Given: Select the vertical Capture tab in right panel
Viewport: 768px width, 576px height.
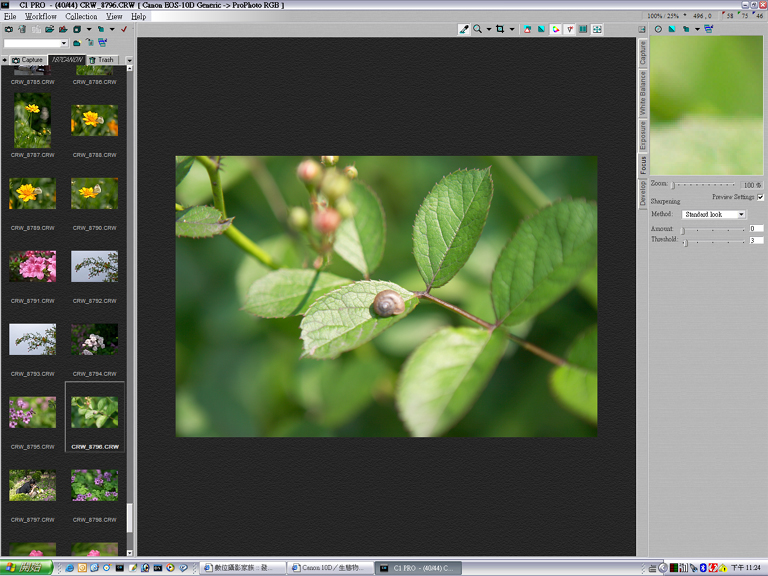Looking at the screenshot, I should (643, 53).
